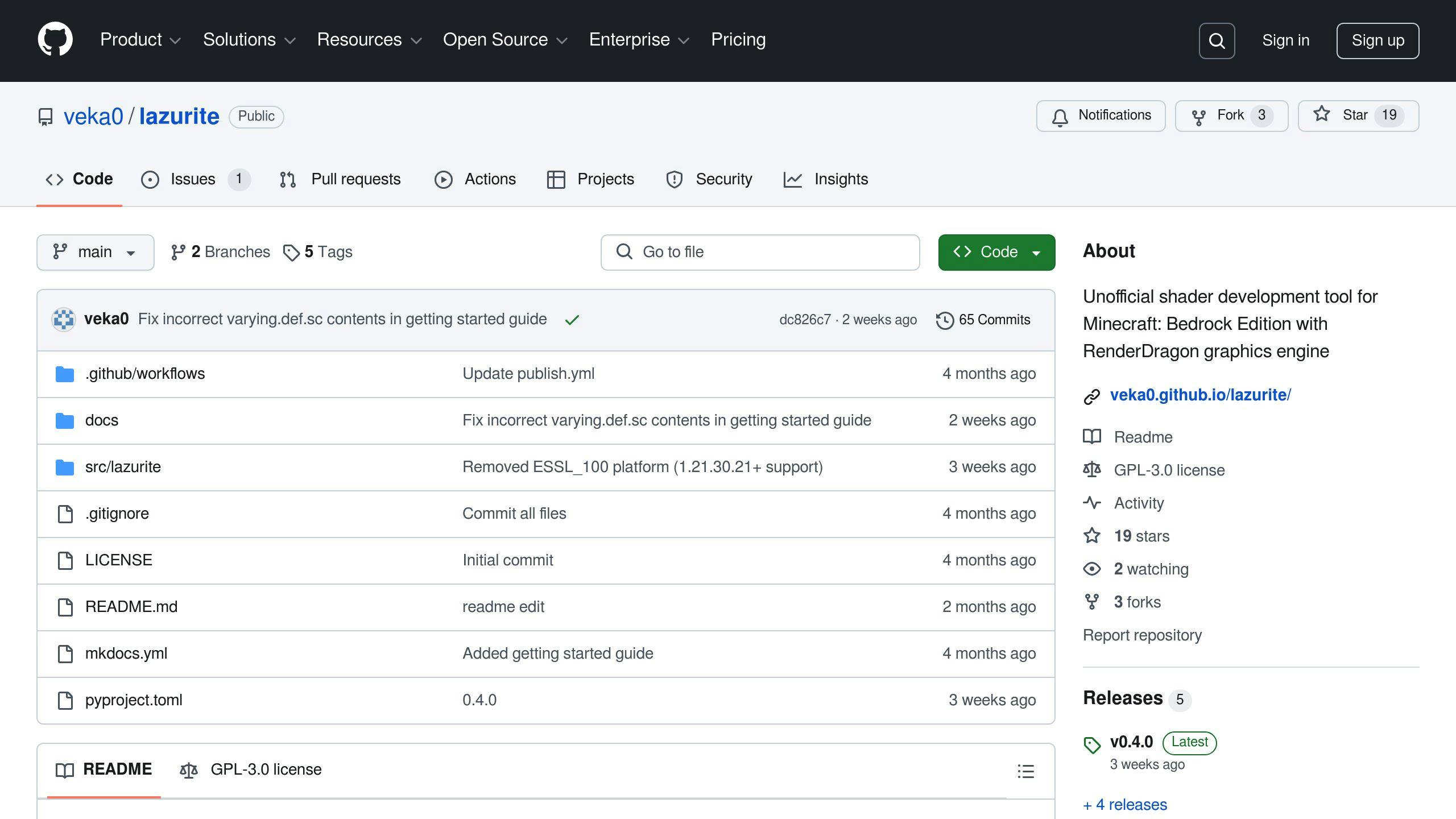
Task: Click the src/lazurite folder icon
Action: 65,468
